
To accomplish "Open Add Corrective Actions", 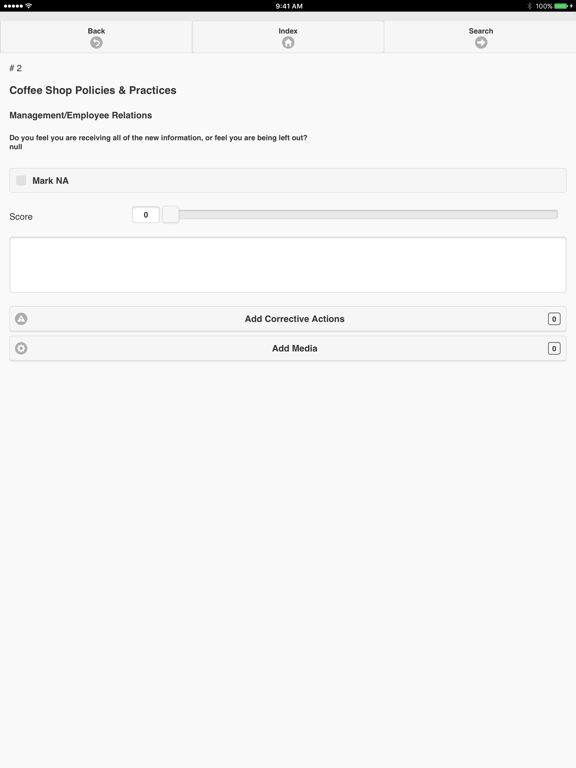I will pos(288,319).
